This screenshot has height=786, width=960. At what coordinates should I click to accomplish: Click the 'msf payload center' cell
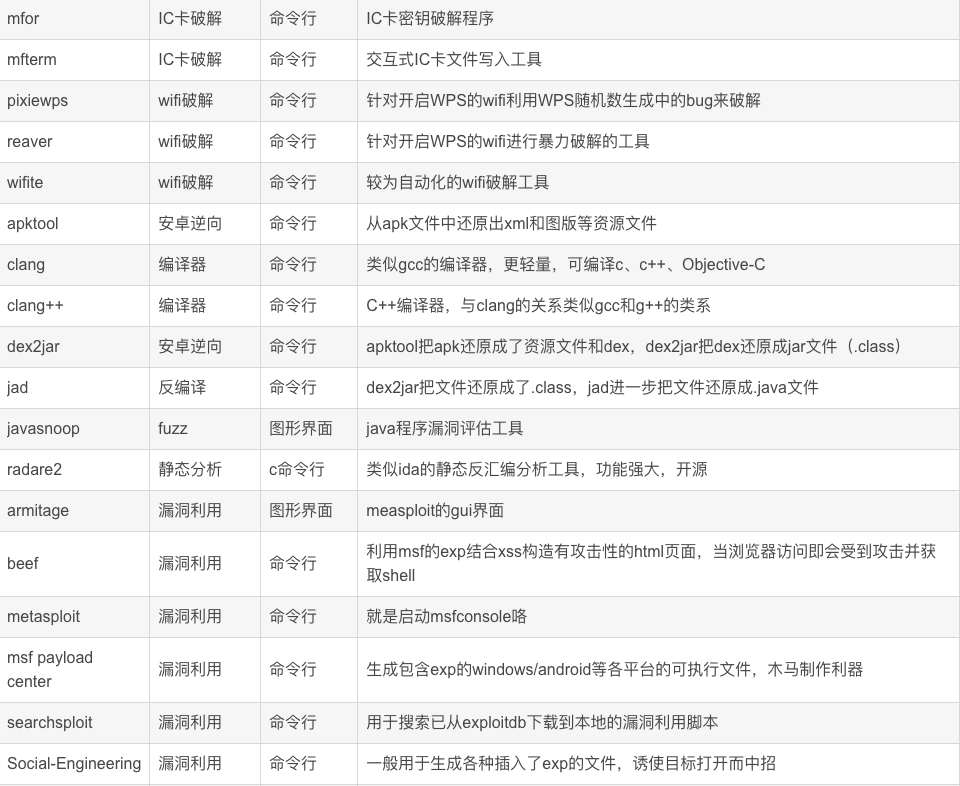click(50, 669)
